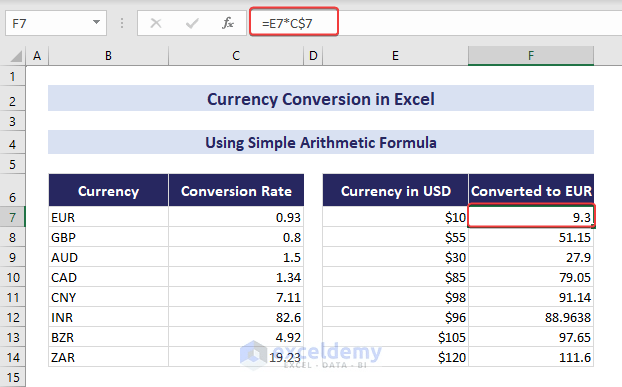The width and height of the screenshot is (622, 387).
Task: Click the formula bar text =E7*C$7
Action: pyautogui.click(x=287, y=23)
